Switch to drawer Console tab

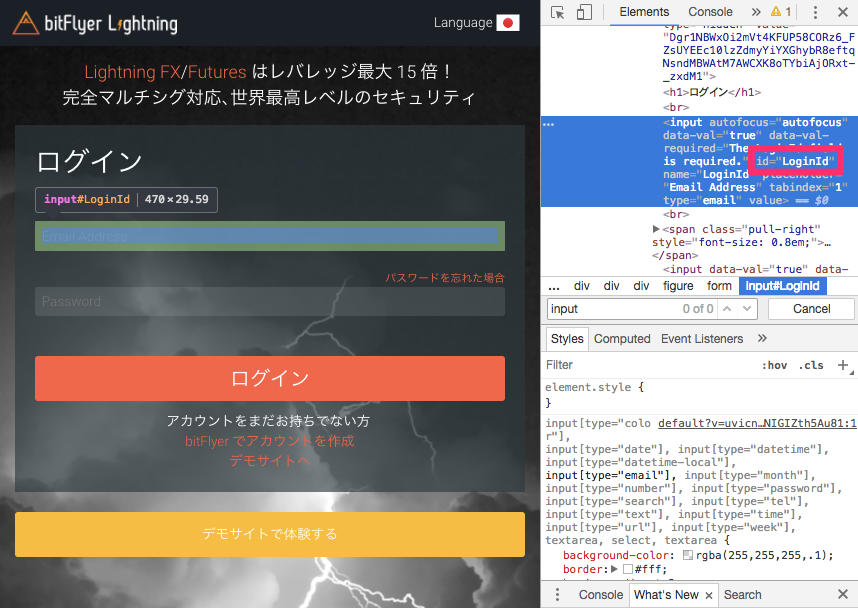(600, 595)
